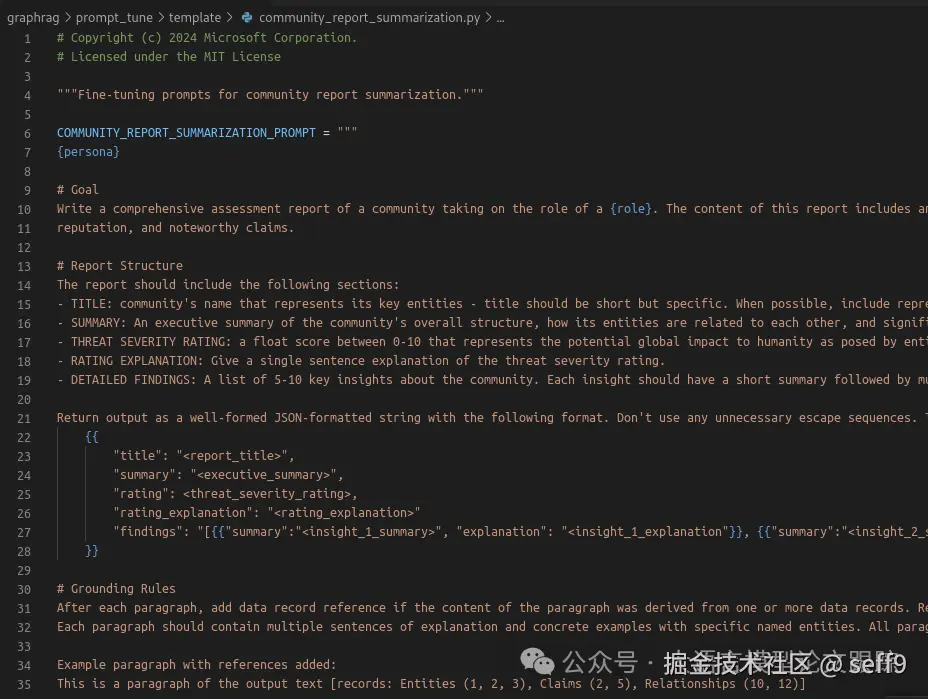Click the '# Grounding Rules' heading
The width and height of the screenshot is (928, 699).
(x=116, y=589)
